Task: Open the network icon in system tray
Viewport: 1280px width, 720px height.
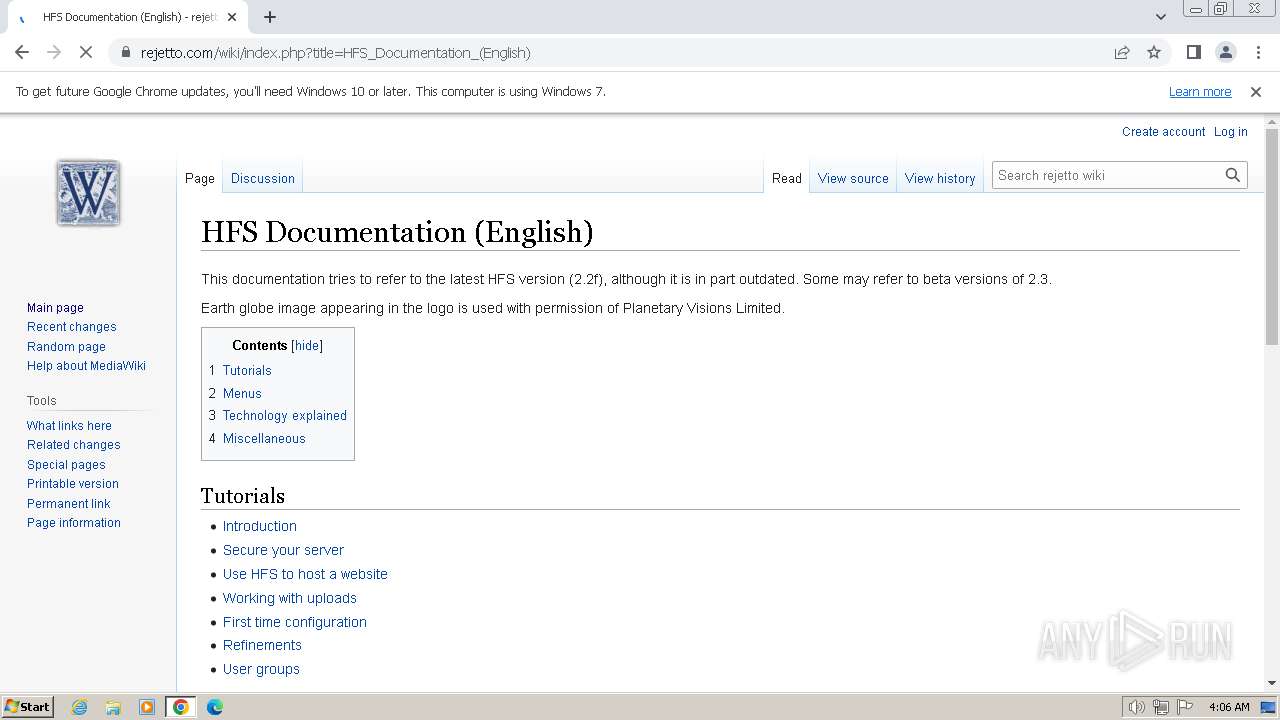Action: [x=1161, y=707]
